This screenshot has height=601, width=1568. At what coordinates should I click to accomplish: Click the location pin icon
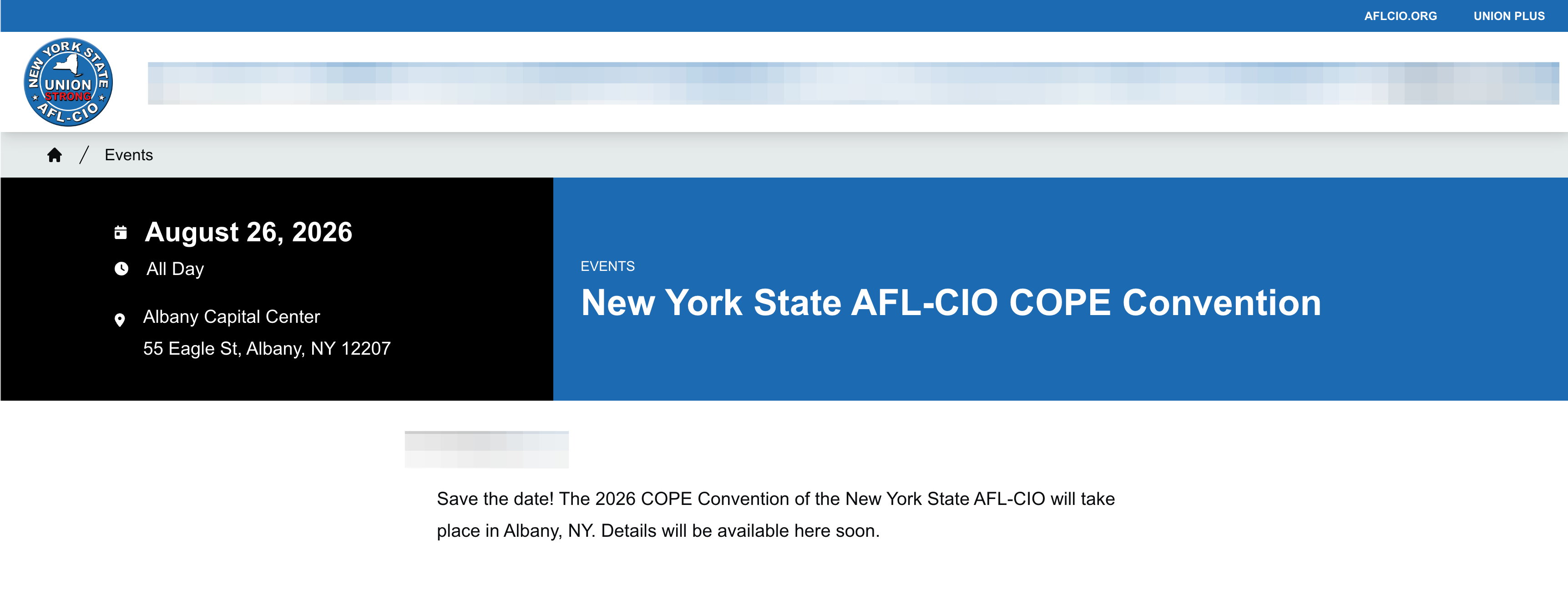120,320
